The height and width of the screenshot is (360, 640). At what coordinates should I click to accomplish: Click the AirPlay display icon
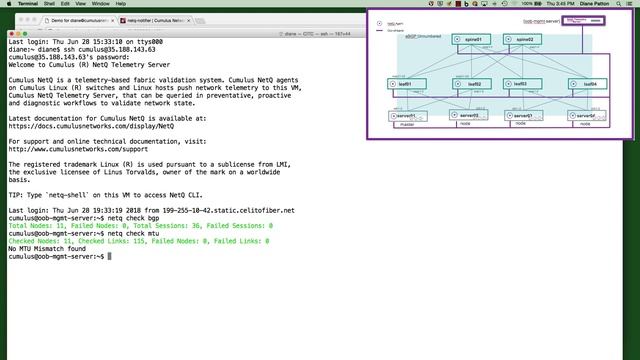tap(484, 4)
